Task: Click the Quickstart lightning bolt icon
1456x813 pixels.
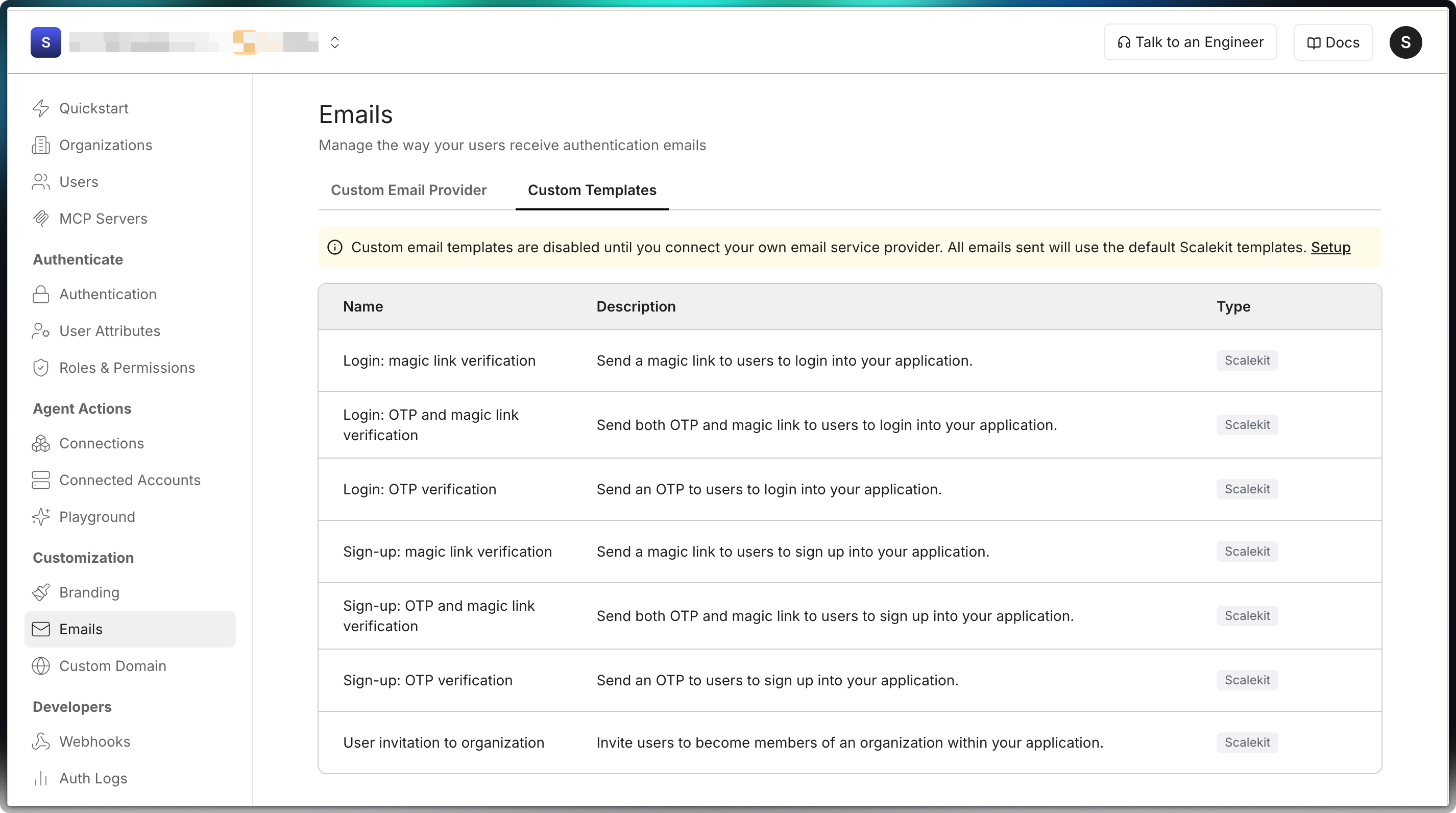Action: [x=41, y=108]
